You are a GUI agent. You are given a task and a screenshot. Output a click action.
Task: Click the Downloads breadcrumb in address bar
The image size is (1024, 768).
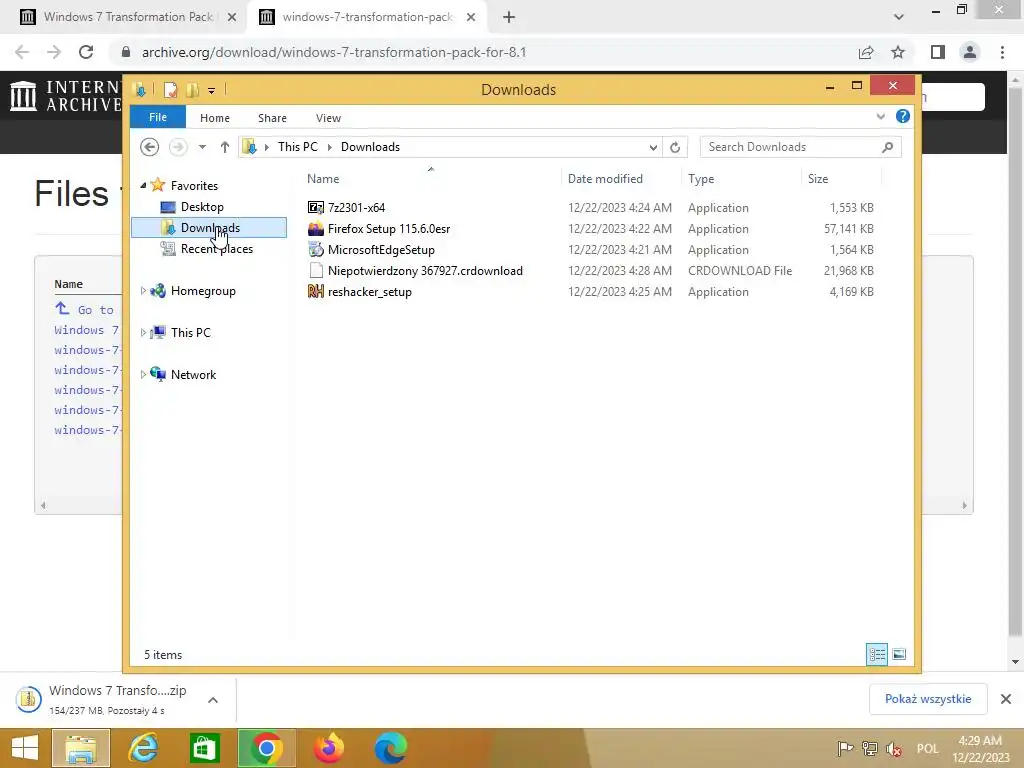point(370,147)
